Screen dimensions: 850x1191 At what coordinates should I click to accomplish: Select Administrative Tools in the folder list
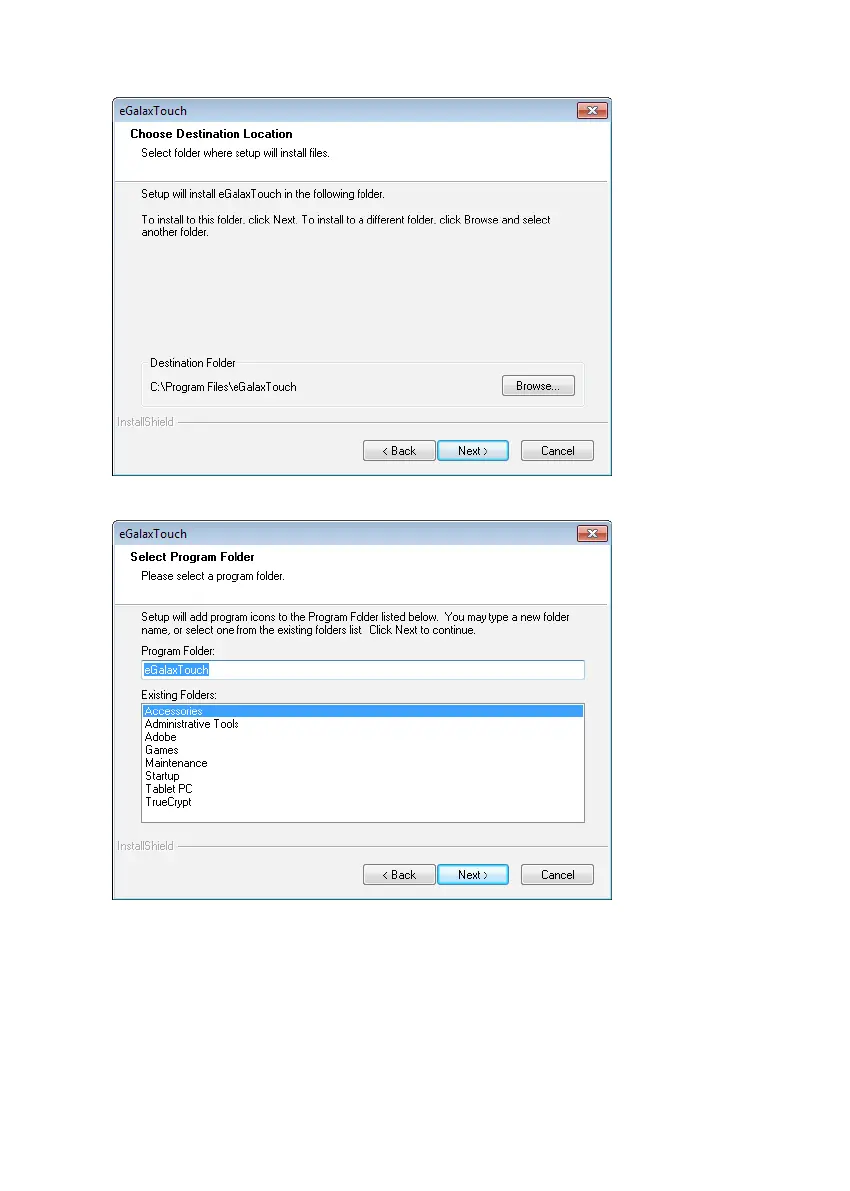[363, 724]
